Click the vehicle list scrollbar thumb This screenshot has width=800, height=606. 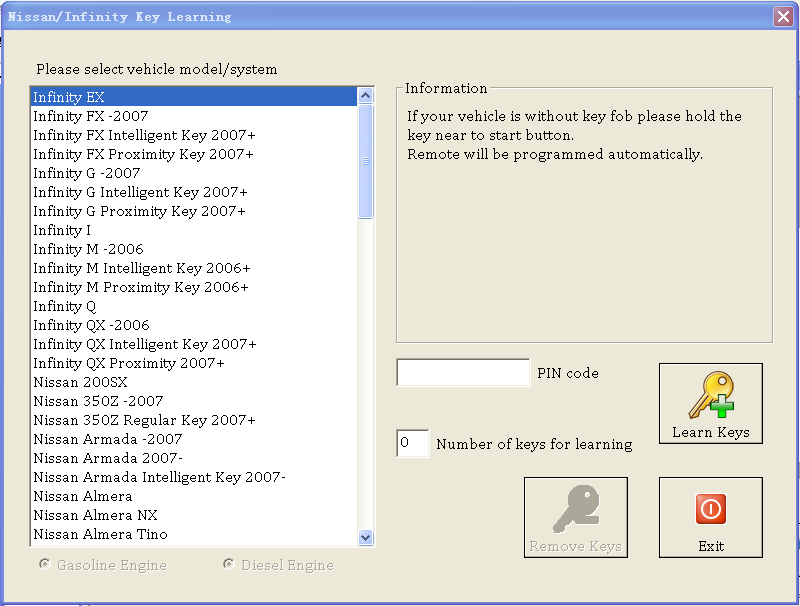click(365, 161)
